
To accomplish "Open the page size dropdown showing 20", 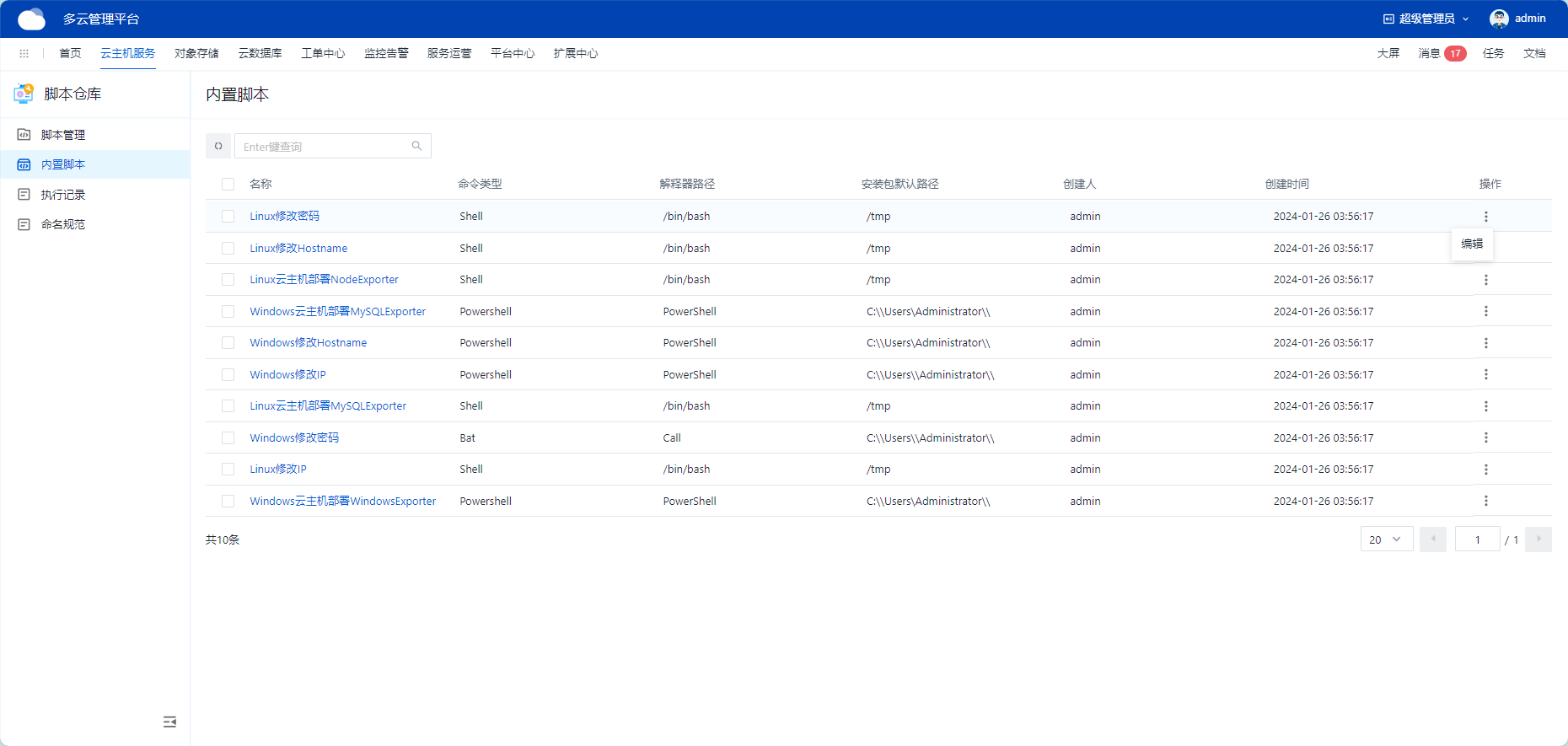I will (x=1387, y=539).
